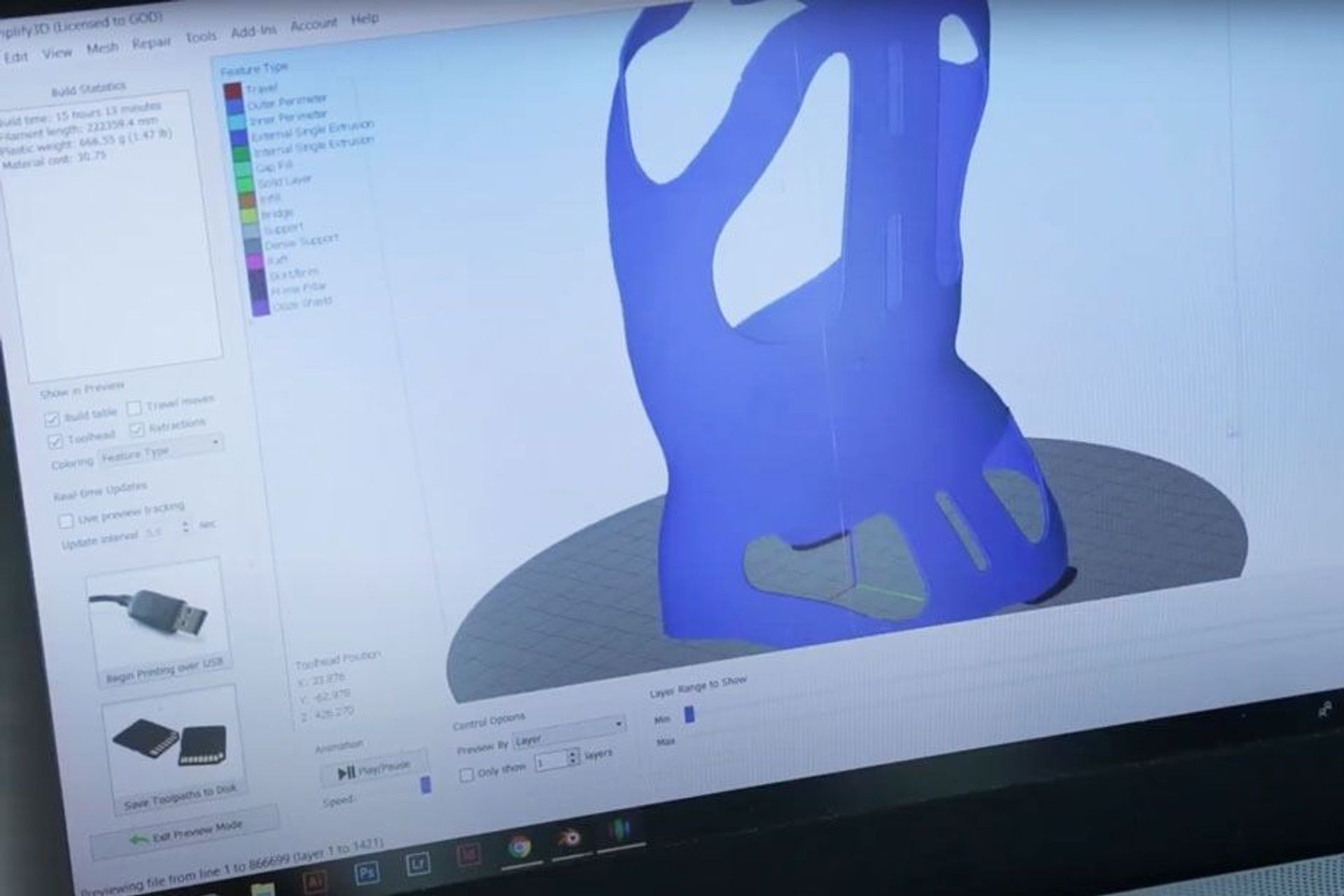Open the Help menu
Image resolution: width=1344 pixels, height=896 pixels.
click(x=365, y=19)
